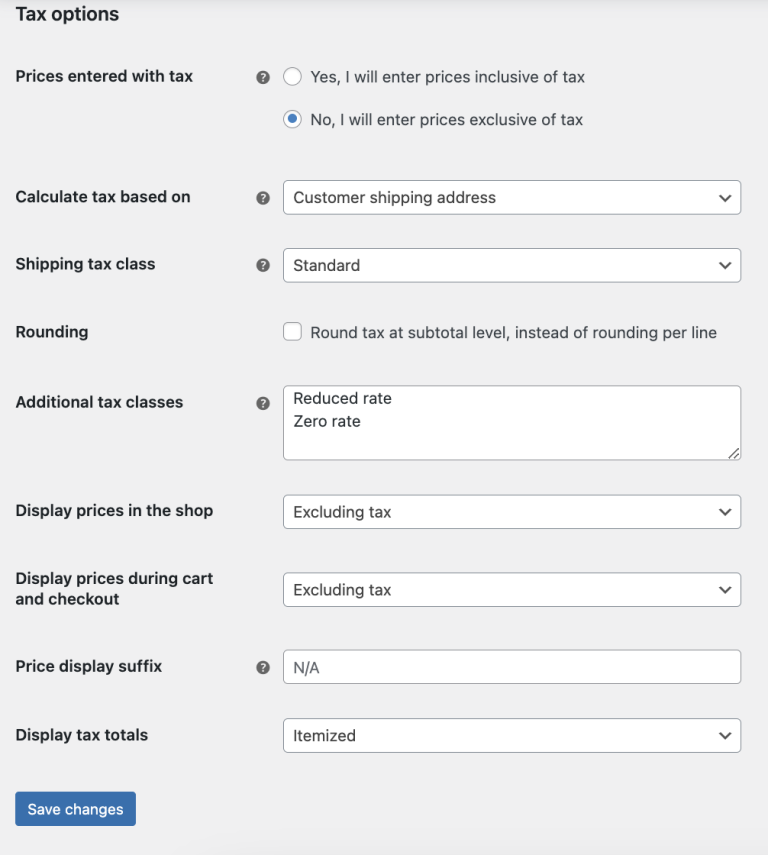Expand Display tax totals via its chevron arrow
768x855 pixels.
726,734
